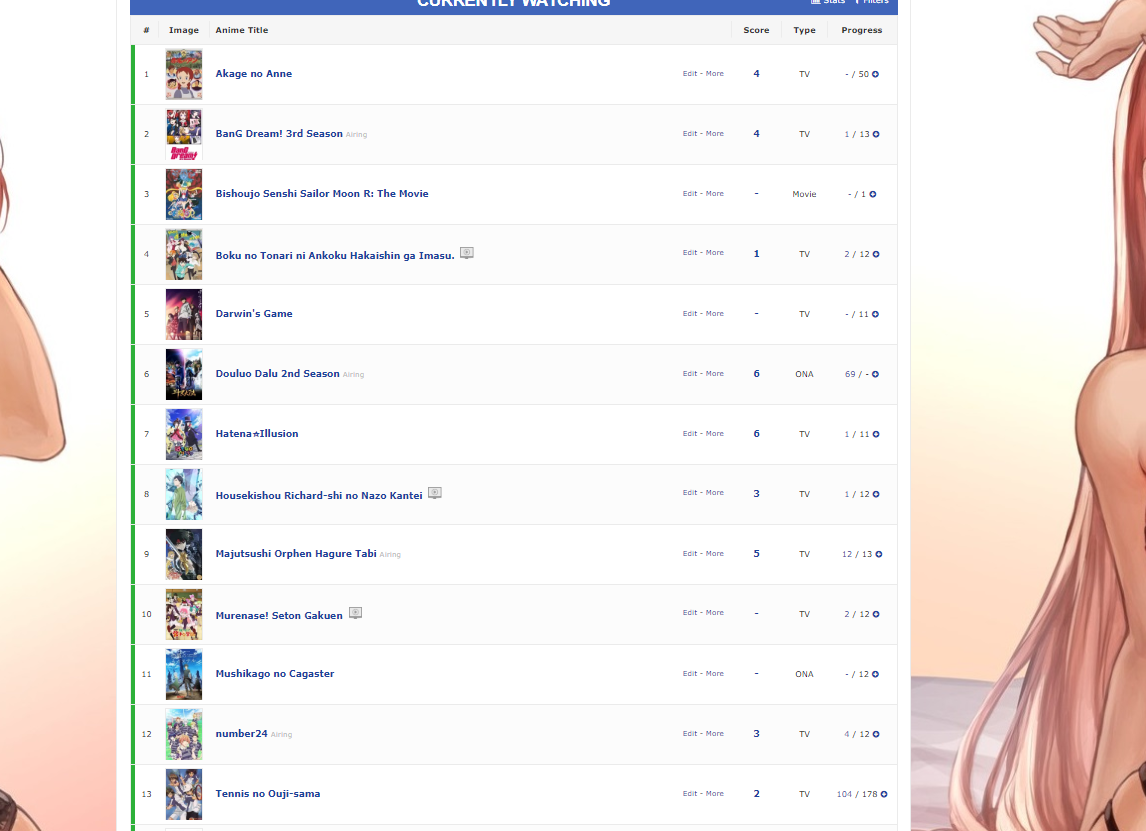The height and width of the screenshot is (831, 1146).
Task: Open the Darwin's Game title link
Action: (254, 314)
